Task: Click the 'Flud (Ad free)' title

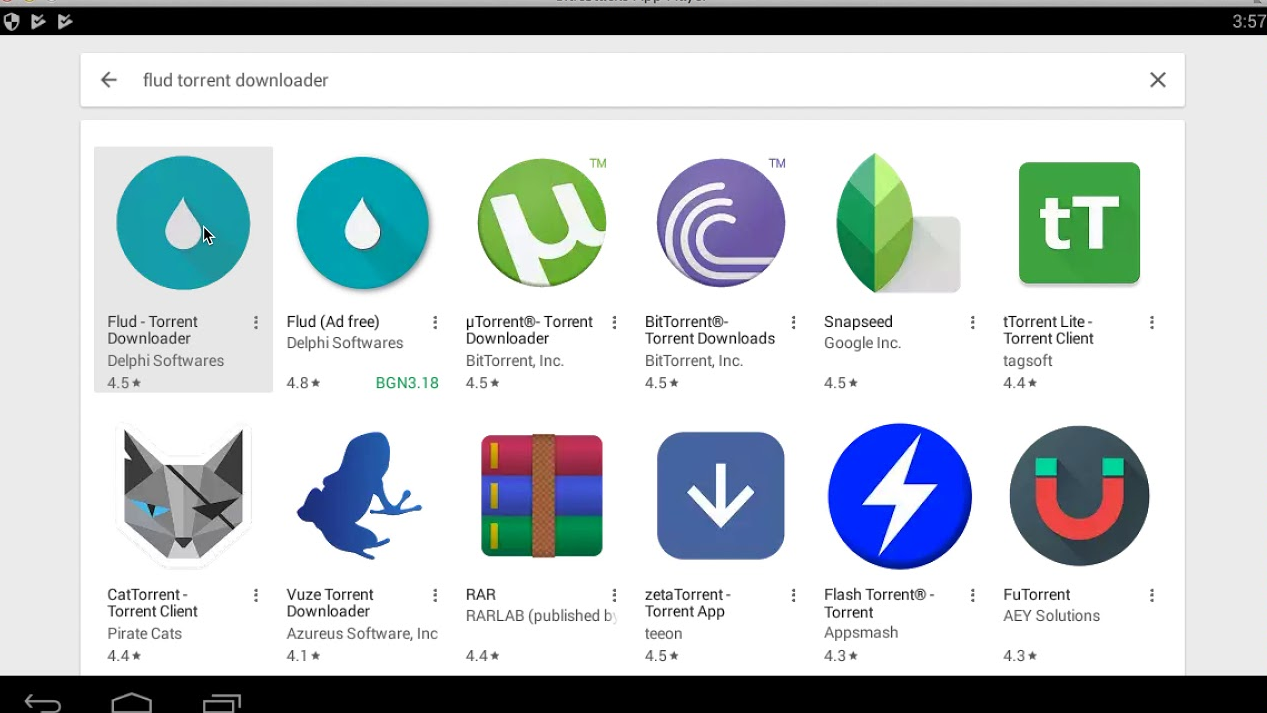Action: pos(333,322)
